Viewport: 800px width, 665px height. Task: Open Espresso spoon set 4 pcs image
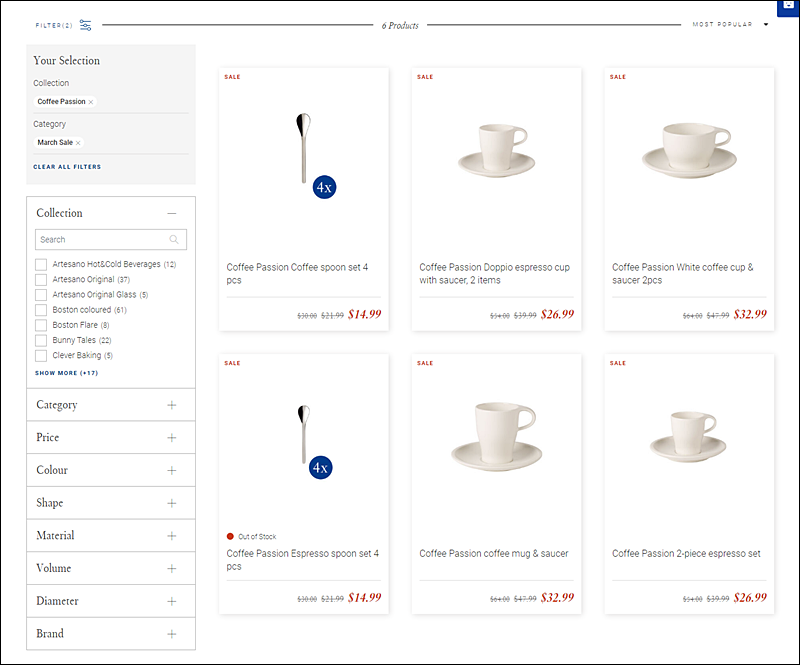coord(304,434)
